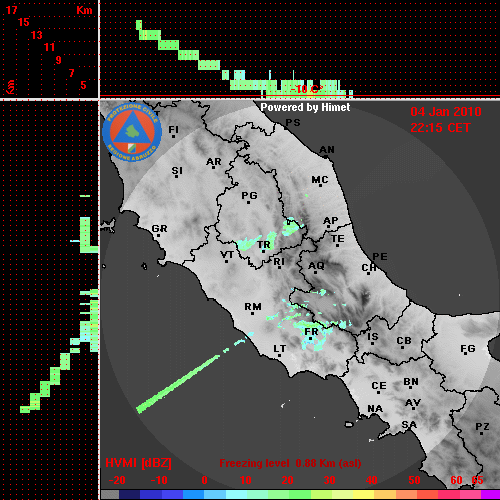
Task: Click the green radial radar echo over the sea
Action: pyautogui.click(x=178, y=384)
